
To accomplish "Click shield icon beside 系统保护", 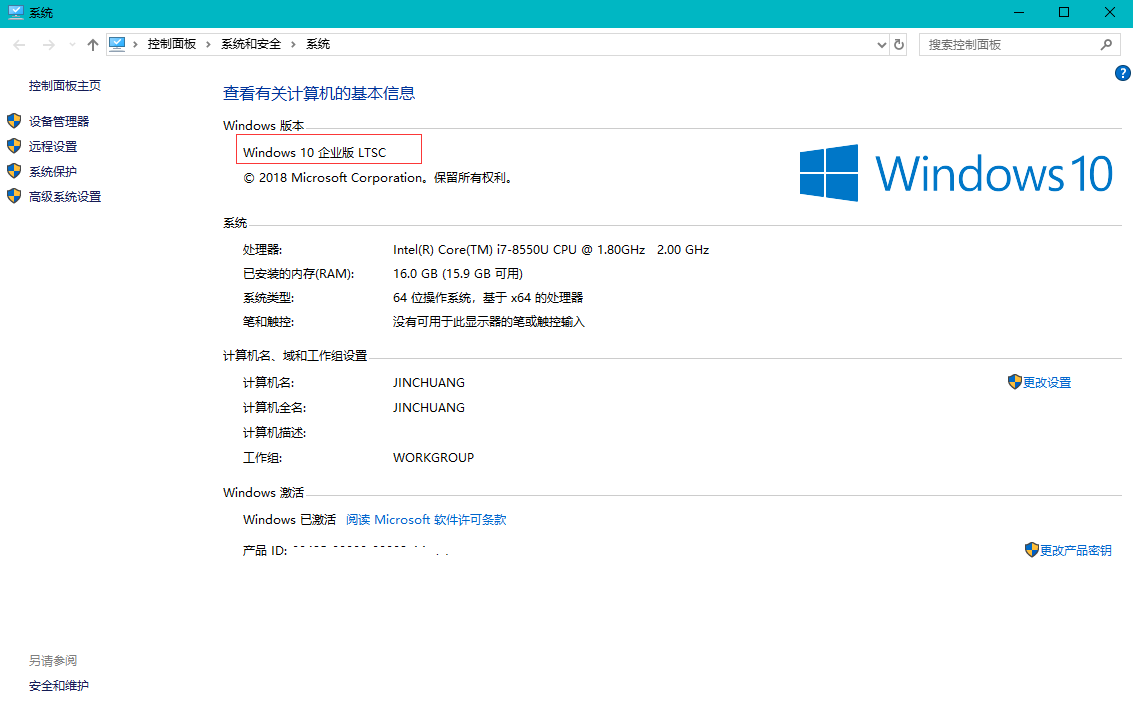I will pyautogui.click(x=14, y=171).
